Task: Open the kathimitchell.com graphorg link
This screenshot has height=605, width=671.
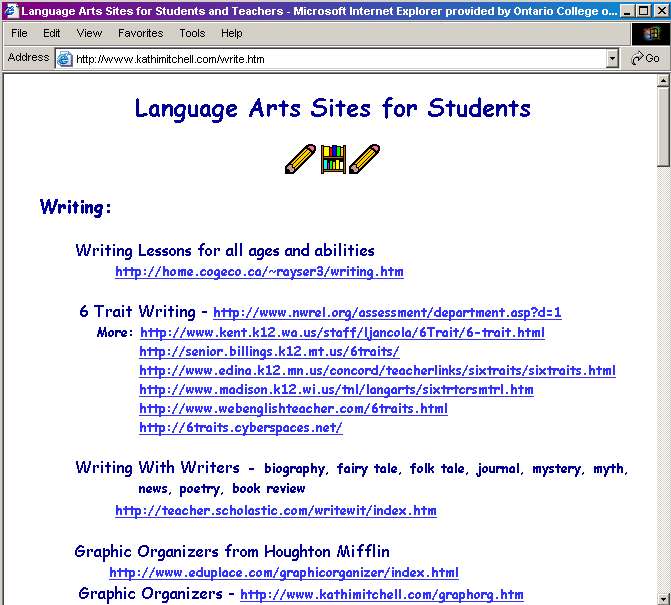Action: click(x=382, y=594)
